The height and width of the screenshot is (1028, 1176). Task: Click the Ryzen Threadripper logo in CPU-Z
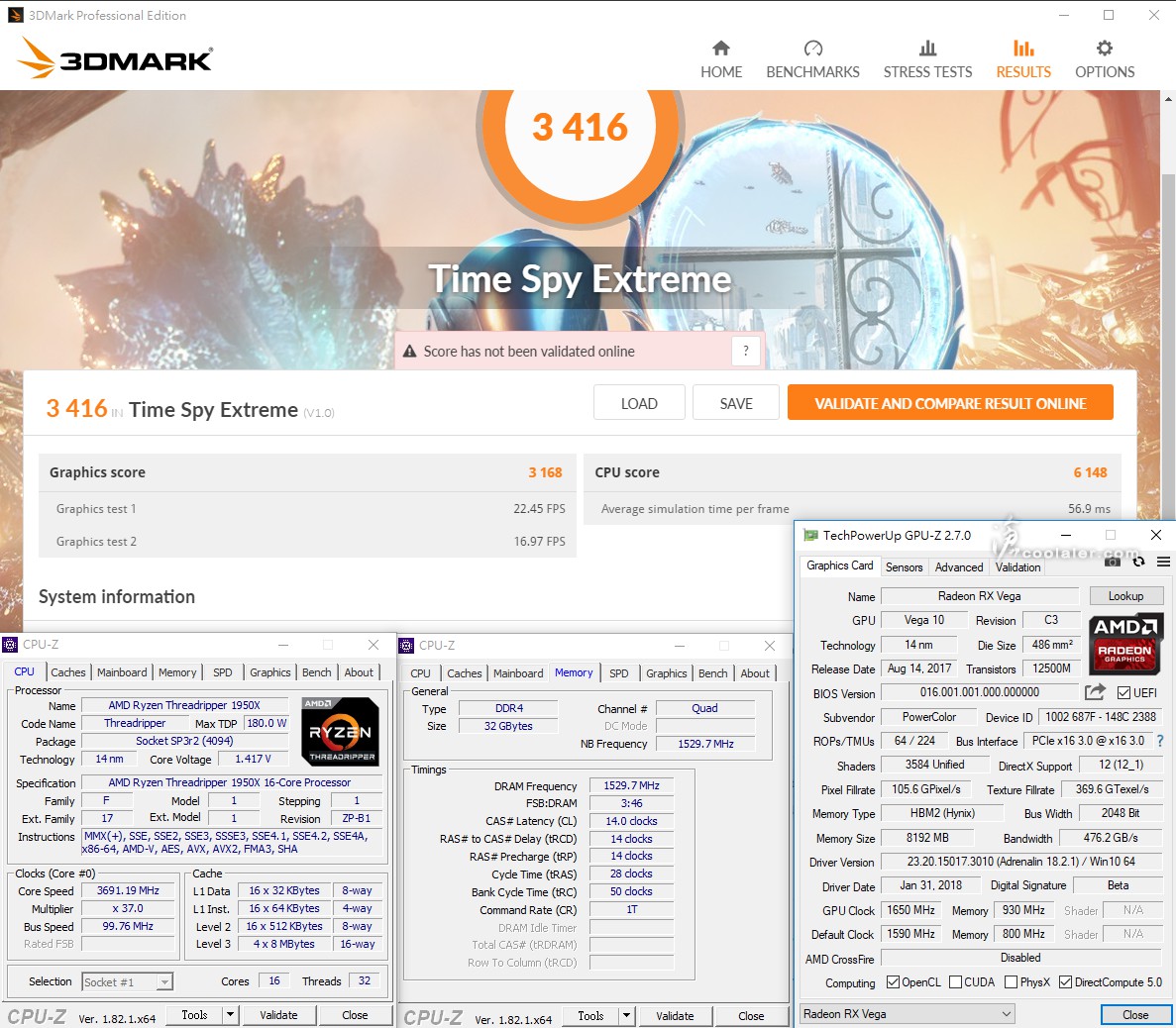coord(340,731)
